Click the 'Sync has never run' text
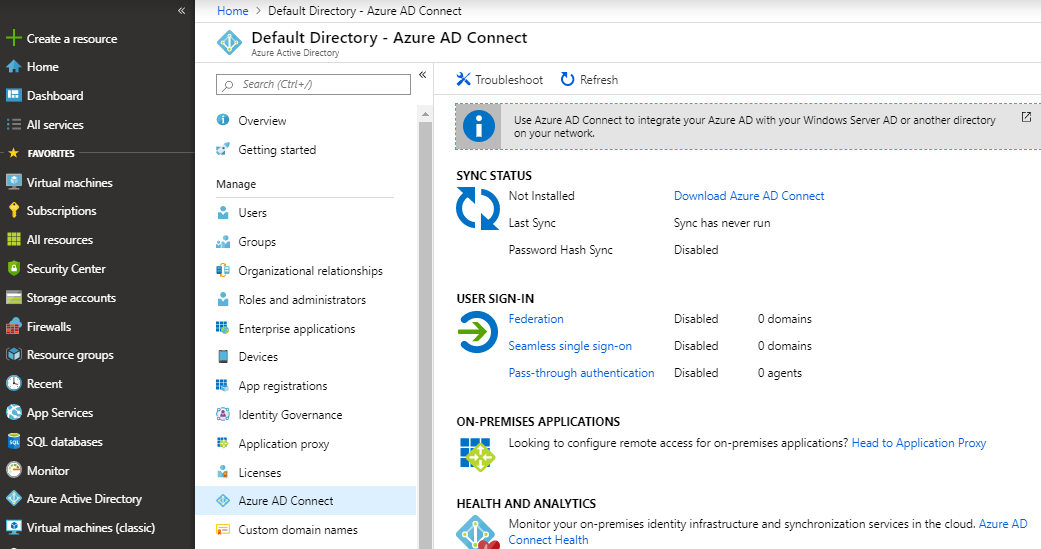This screenshot has width=1041, height=549. pos(722,223)
